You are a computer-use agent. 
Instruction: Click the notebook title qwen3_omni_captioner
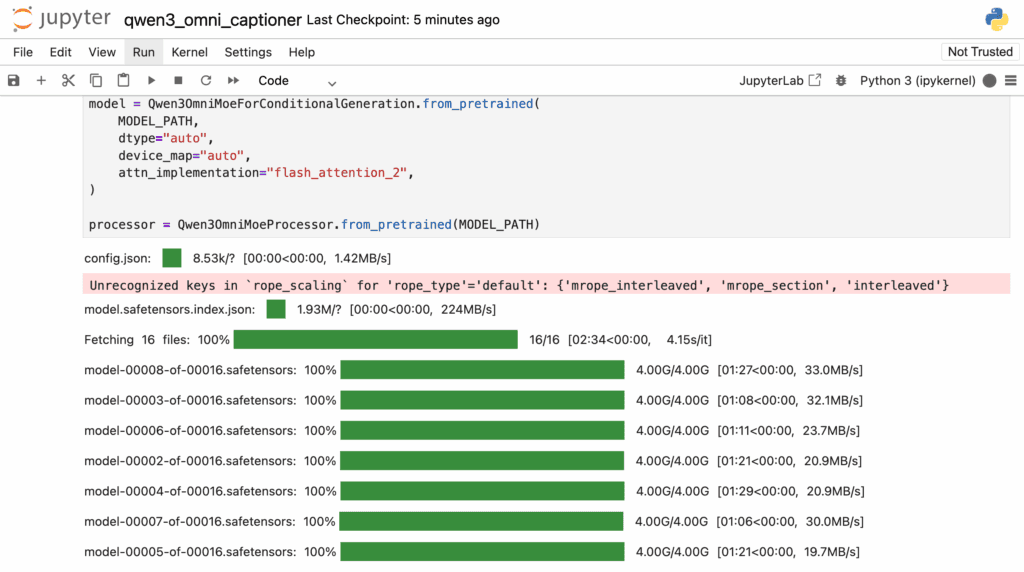pos(212,20)
